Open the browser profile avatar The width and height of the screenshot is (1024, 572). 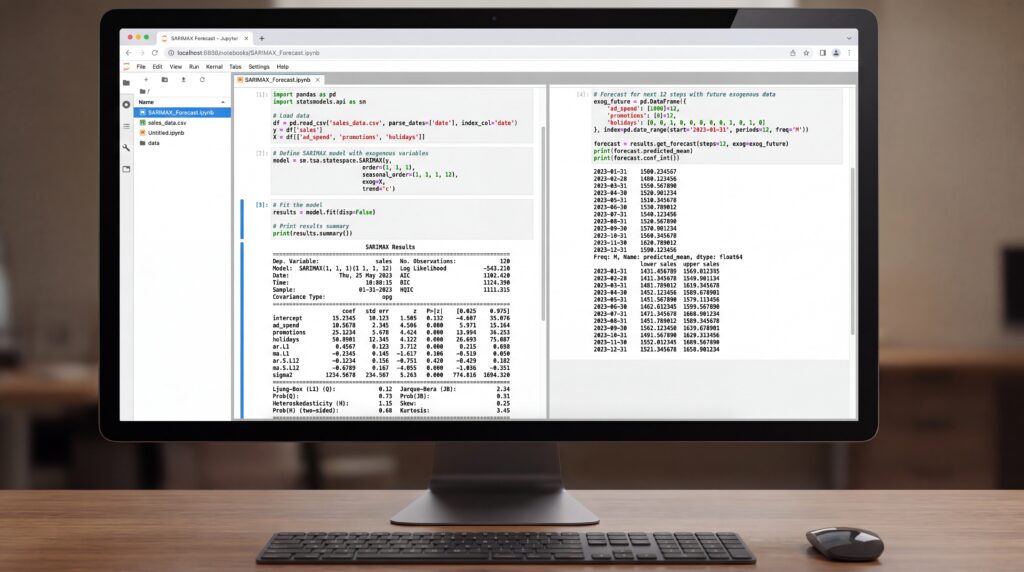(836, 53)
